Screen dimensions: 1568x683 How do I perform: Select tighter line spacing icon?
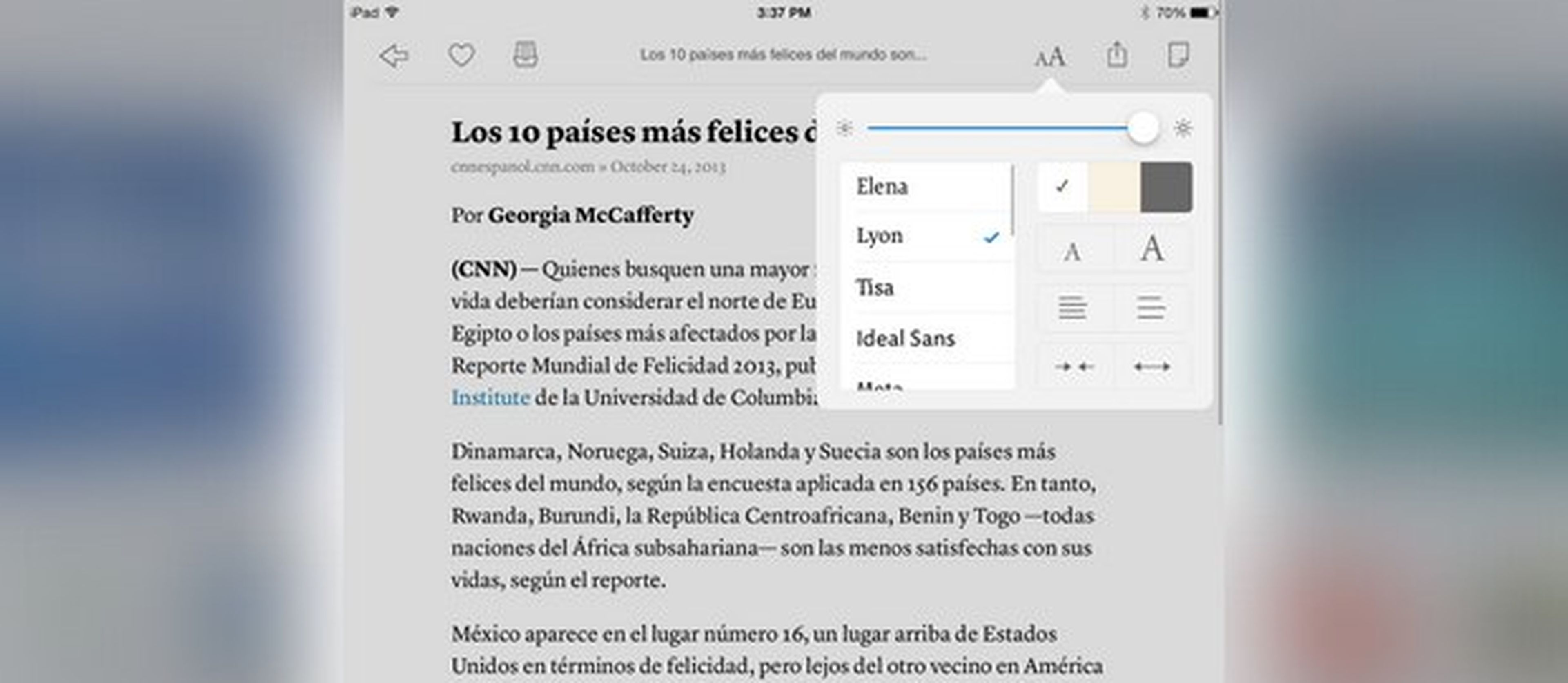(1073, 308)
